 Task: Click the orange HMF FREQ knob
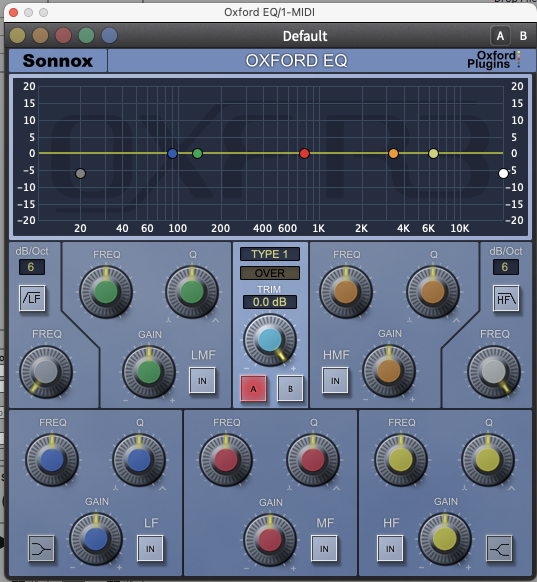(346, 292)
